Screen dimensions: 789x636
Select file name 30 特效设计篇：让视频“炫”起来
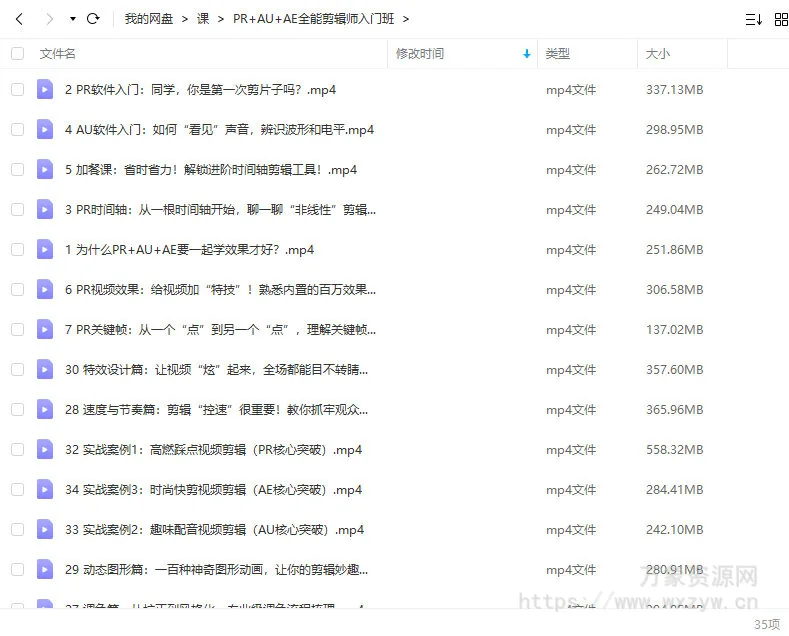tap(216, 370)
